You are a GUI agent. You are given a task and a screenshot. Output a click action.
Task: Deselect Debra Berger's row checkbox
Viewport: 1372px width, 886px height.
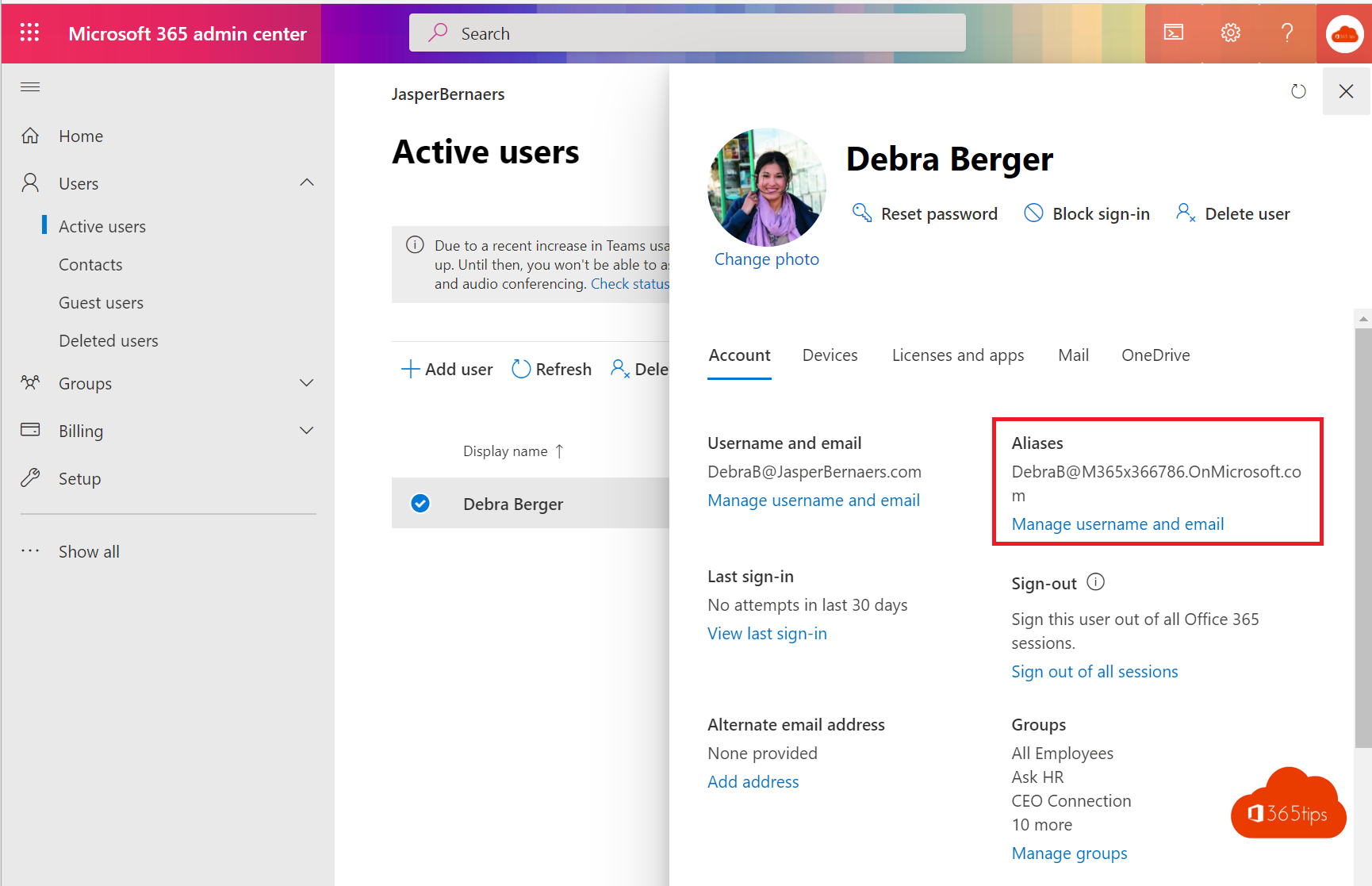(x=420, y=503)
